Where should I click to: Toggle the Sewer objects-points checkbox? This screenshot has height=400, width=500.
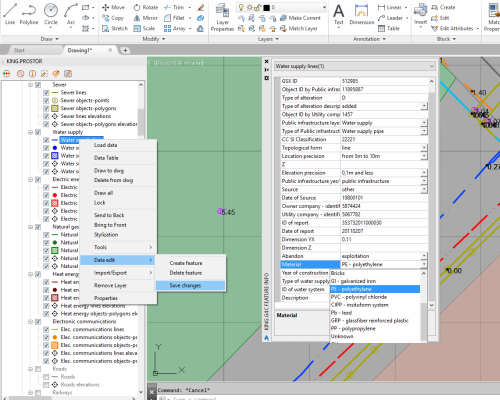(46, 101)
